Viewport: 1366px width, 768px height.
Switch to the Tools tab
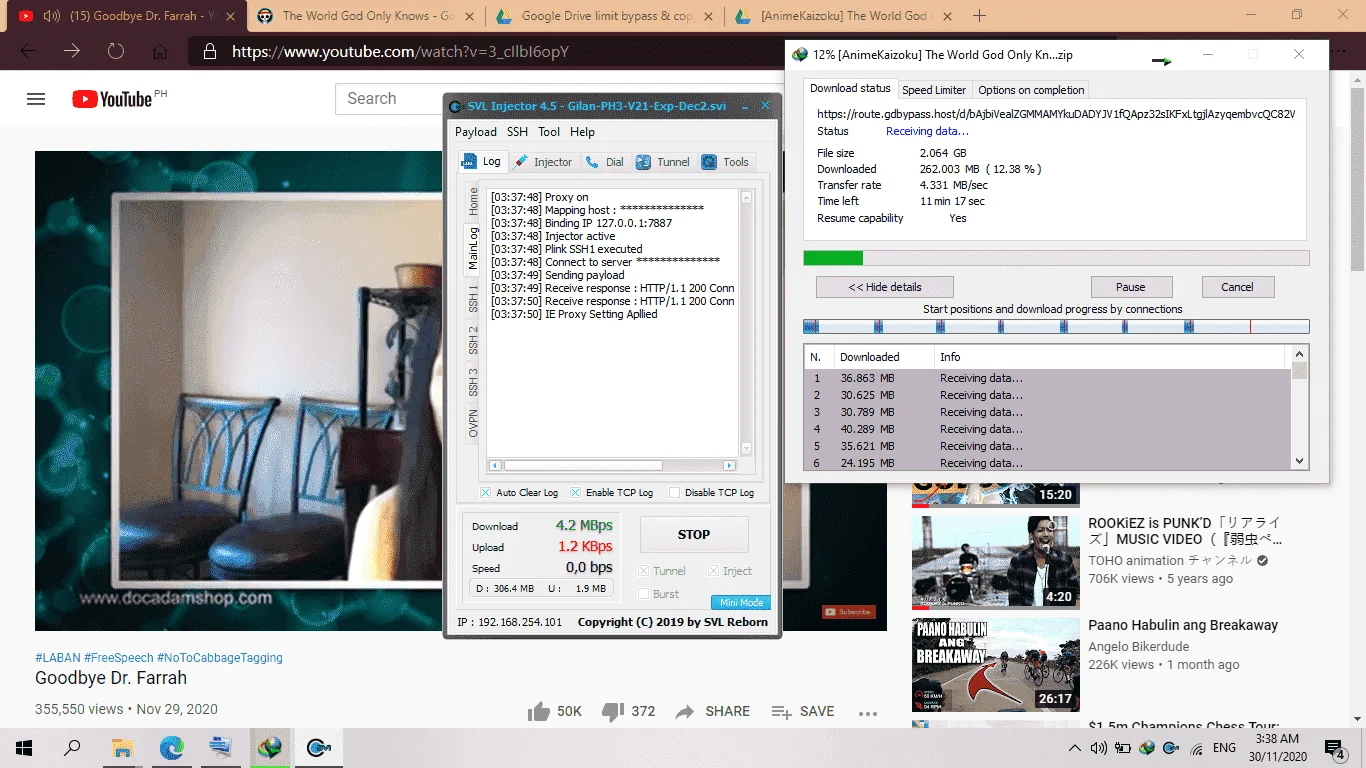(726, 162)
